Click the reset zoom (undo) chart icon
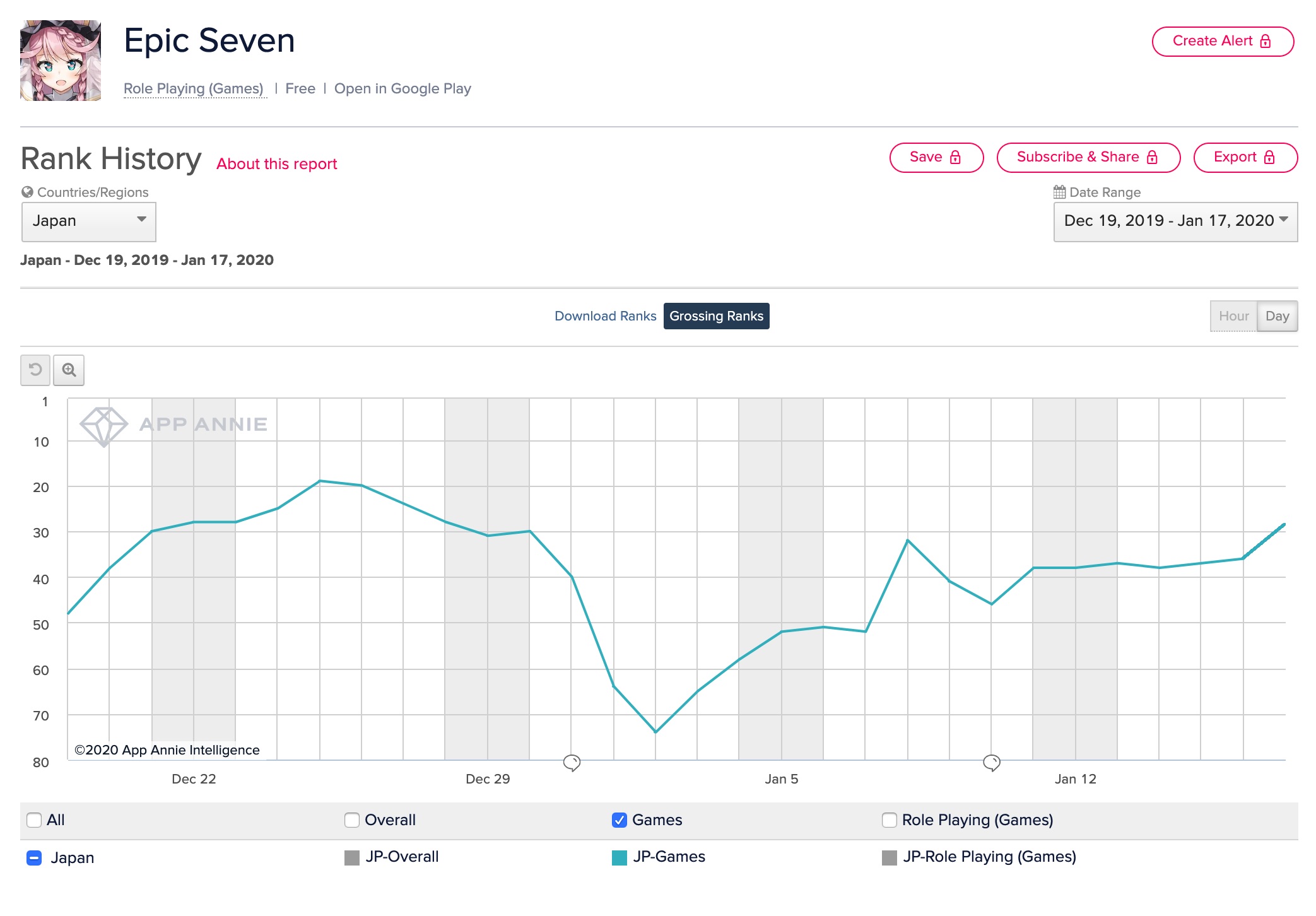Viewport: 1316px width, 916px height. pos(35,370)
